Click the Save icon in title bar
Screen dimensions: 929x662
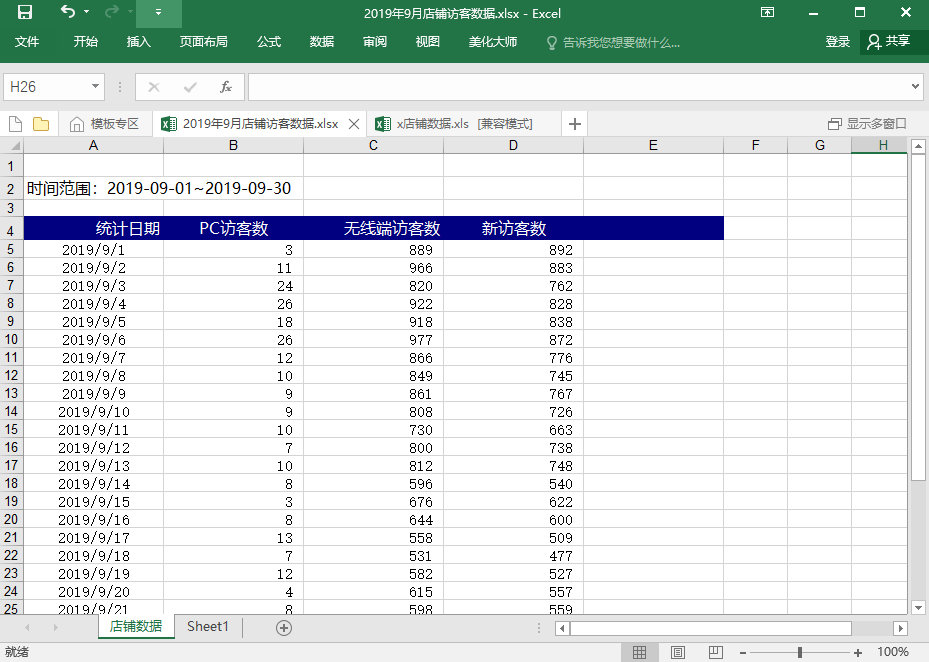point(25,13)
